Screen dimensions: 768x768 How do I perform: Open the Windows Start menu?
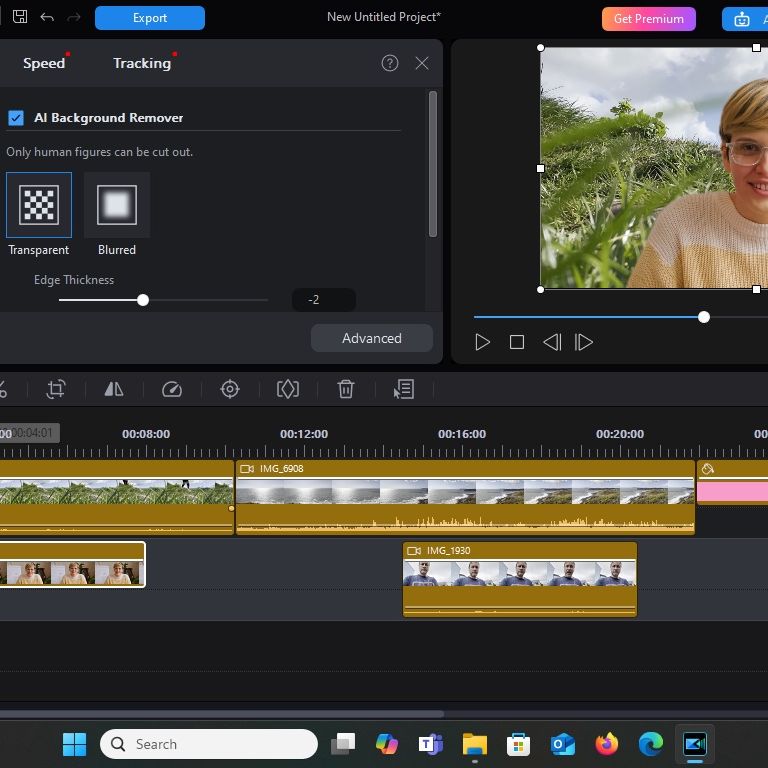coord(74,744)
